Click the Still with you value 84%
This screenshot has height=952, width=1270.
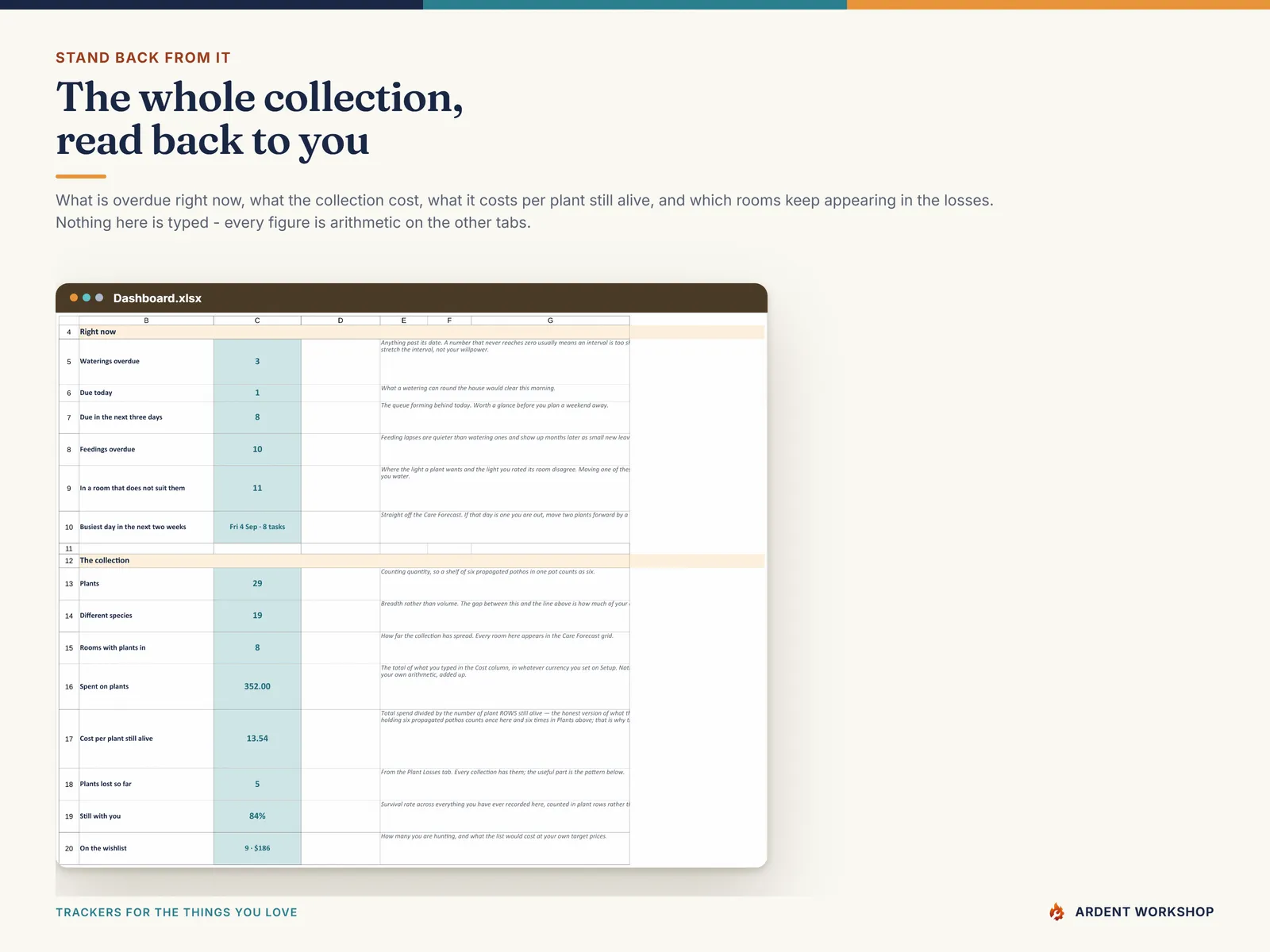pyautogui.click(x=257, y=816)
